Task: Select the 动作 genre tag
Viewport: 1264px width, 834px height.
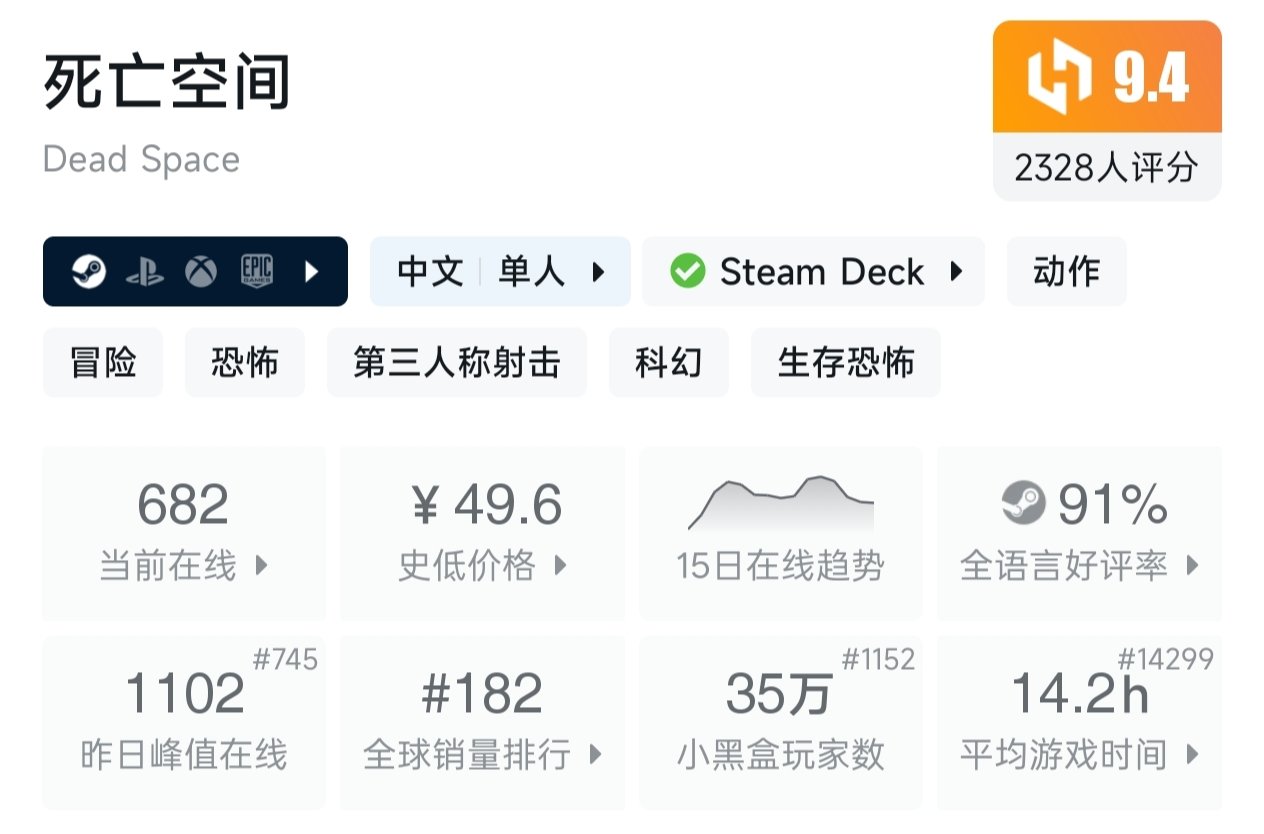Action: point(1066,272)
